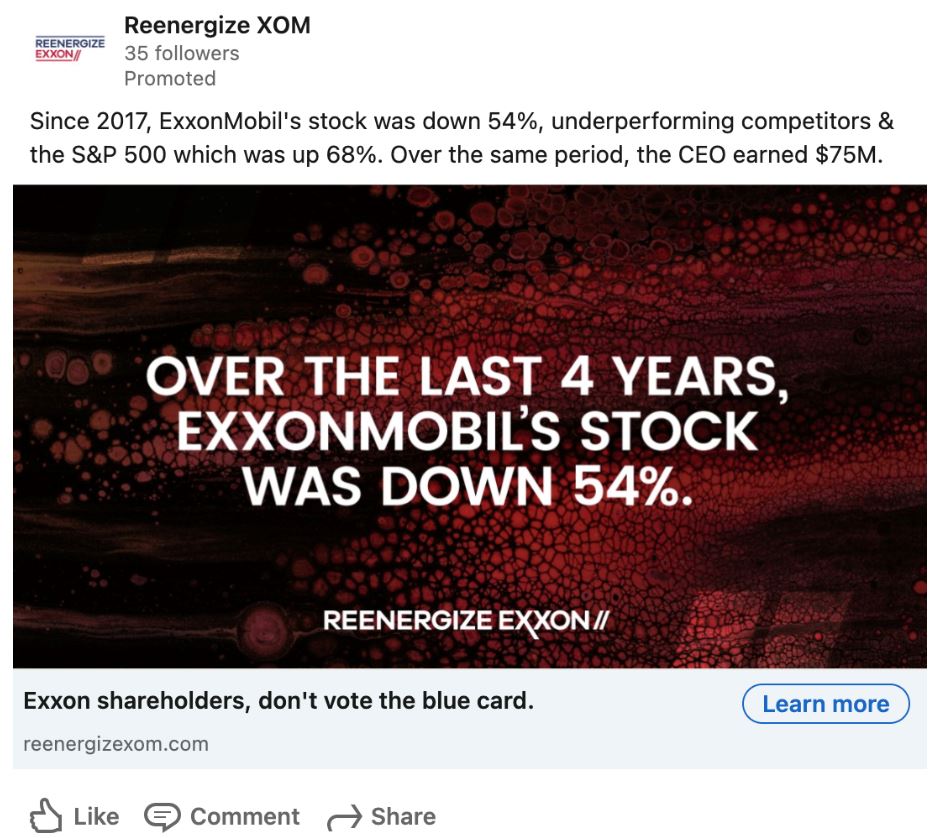Click the headline "Exxon shareholders, don't vote the blue card."
Viewport: 933px width, 838px height.
pos(278,702)
